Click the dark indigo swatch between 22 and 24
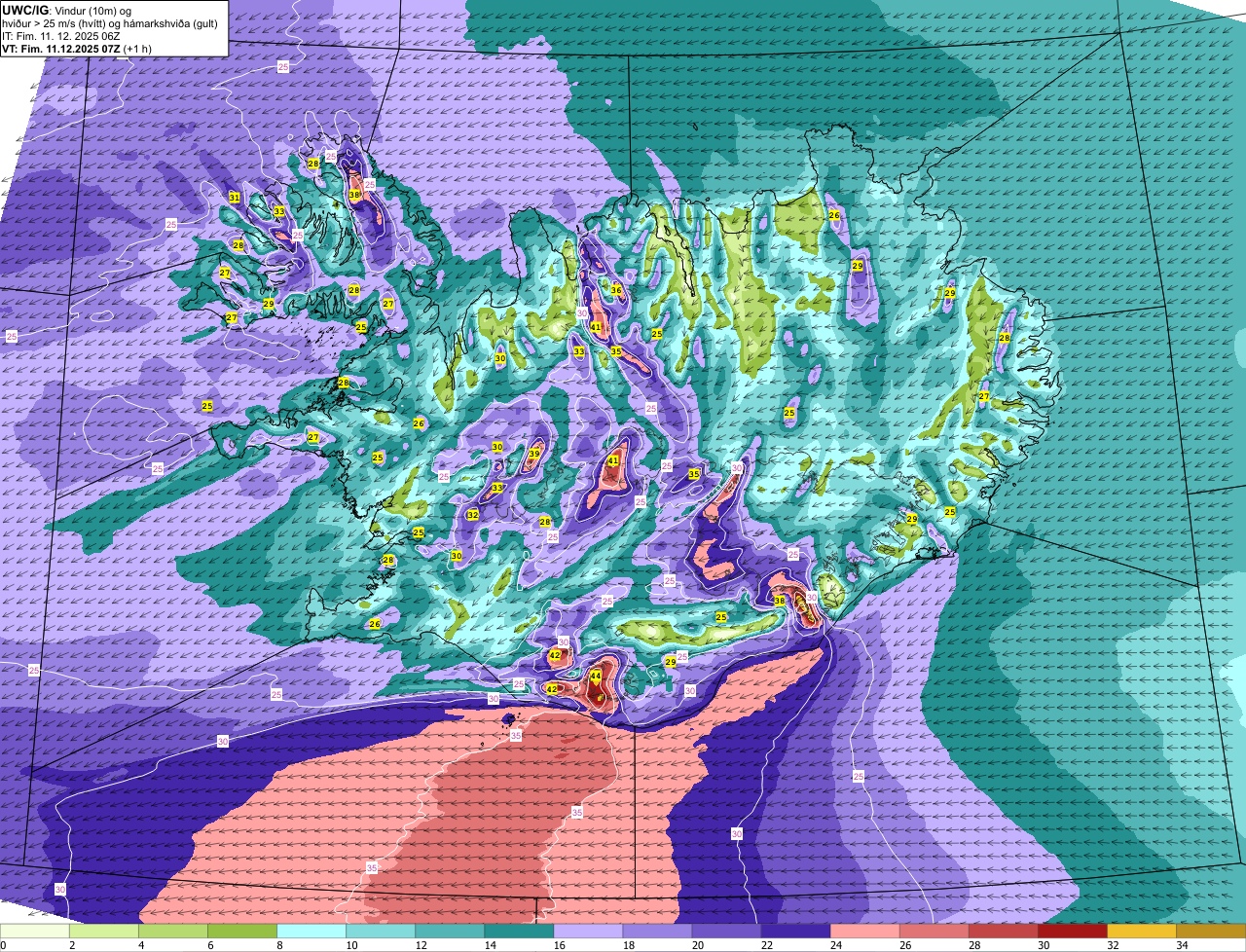The height and width of the screenshot is (952, 1246). [x=795, y=931]
